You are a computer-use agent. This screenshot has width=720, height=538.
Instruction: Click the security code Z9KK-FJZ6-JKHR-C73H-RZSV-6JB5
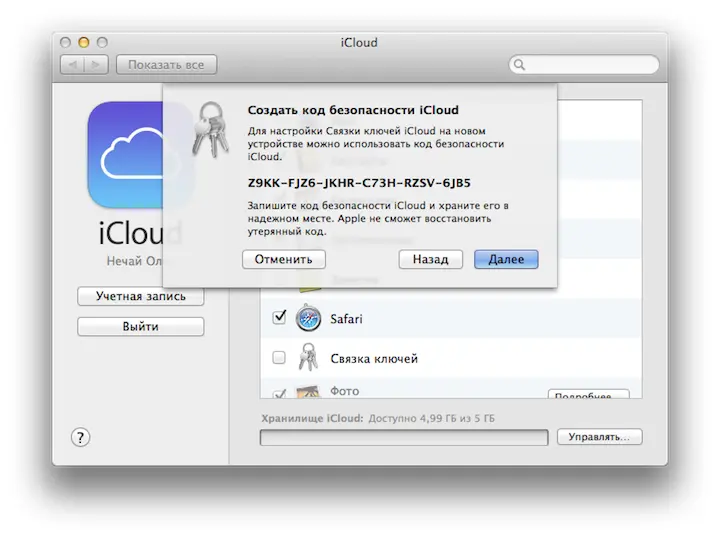[x=359, y=183]
